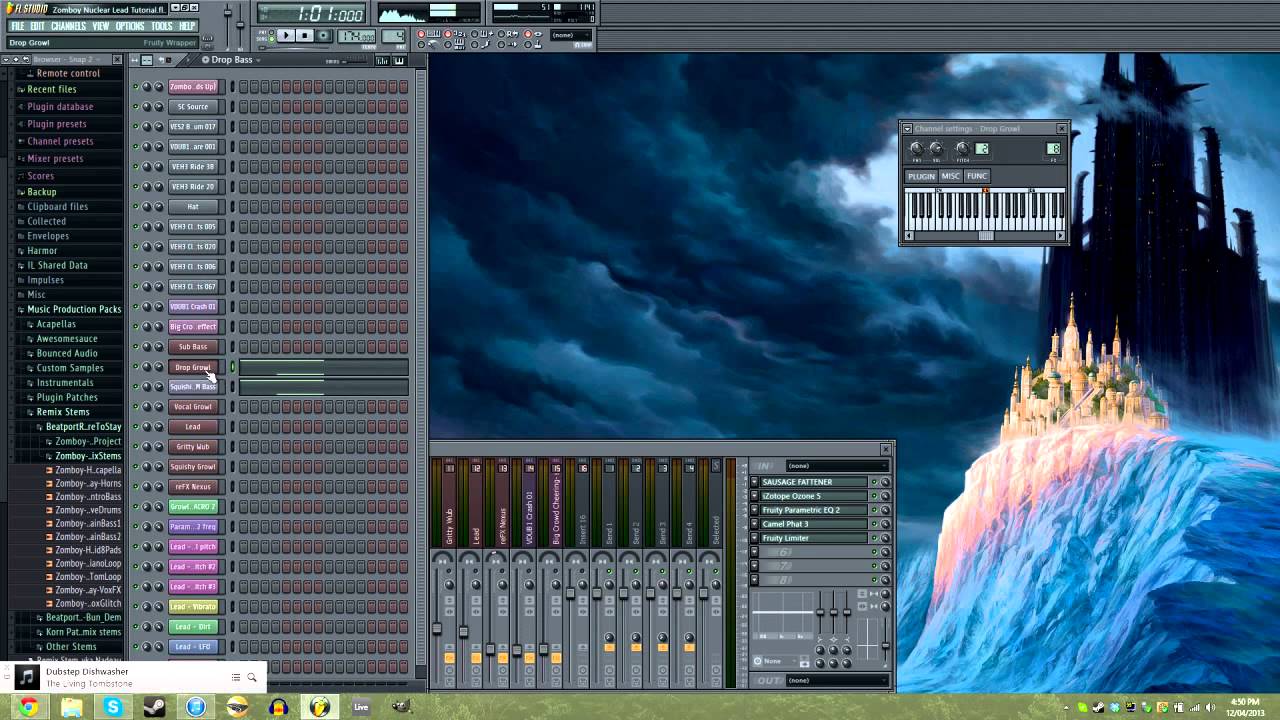Arm the transport Record button
1280x720 pixels.
click(324, 36)
